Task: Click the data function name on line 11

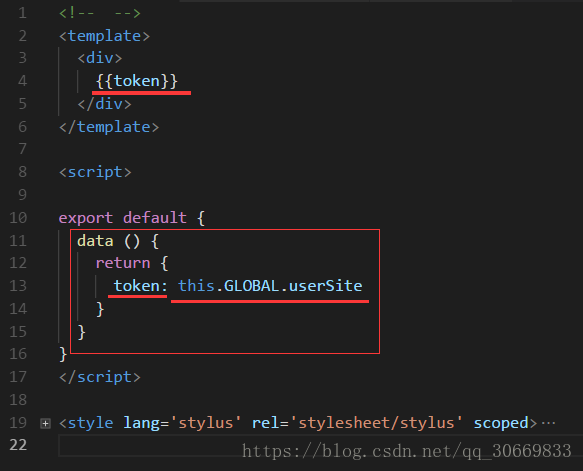Action: [95, 241]
